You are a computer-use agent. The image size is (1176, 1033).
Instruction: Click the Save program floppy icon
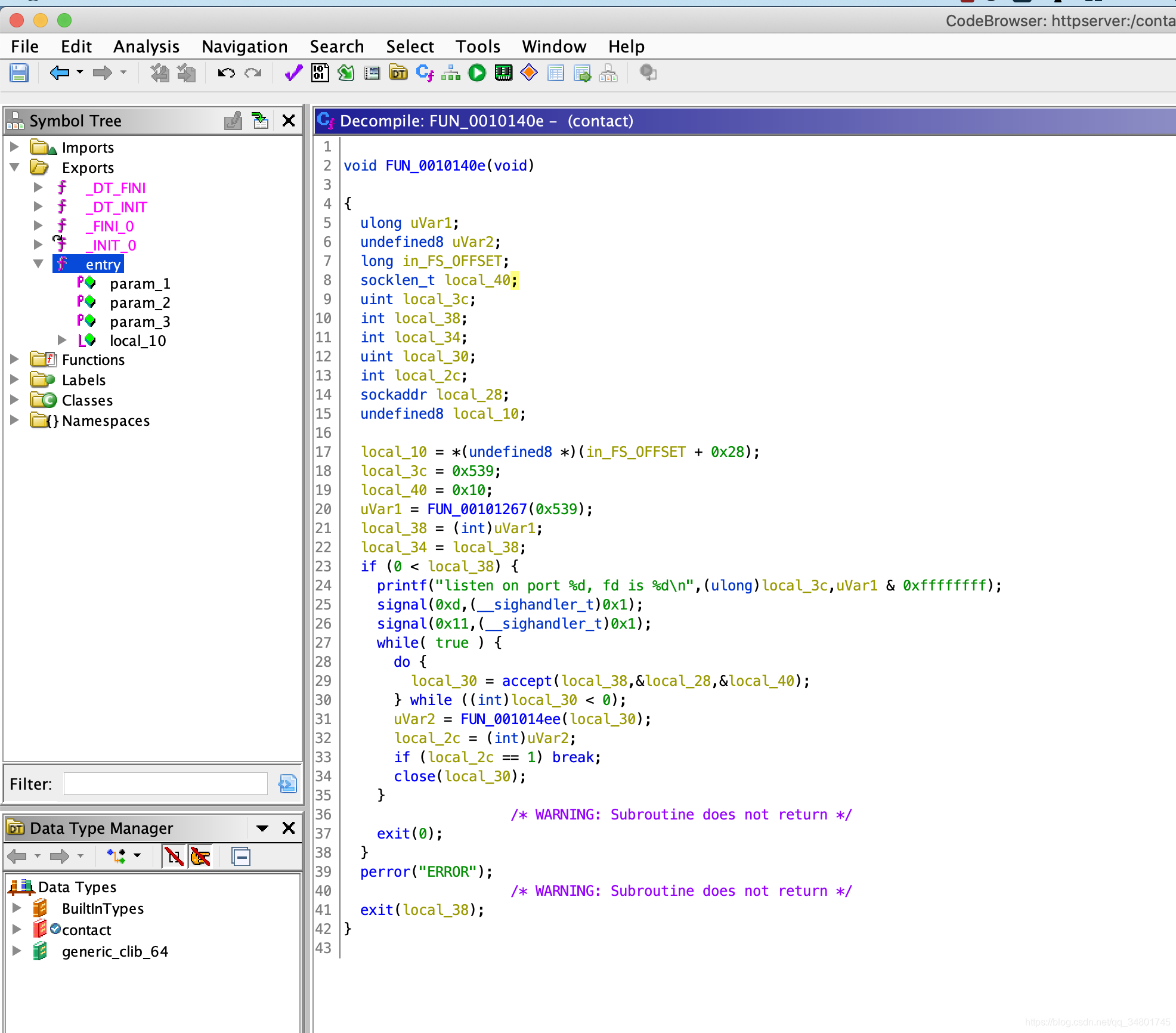[19, 73]
